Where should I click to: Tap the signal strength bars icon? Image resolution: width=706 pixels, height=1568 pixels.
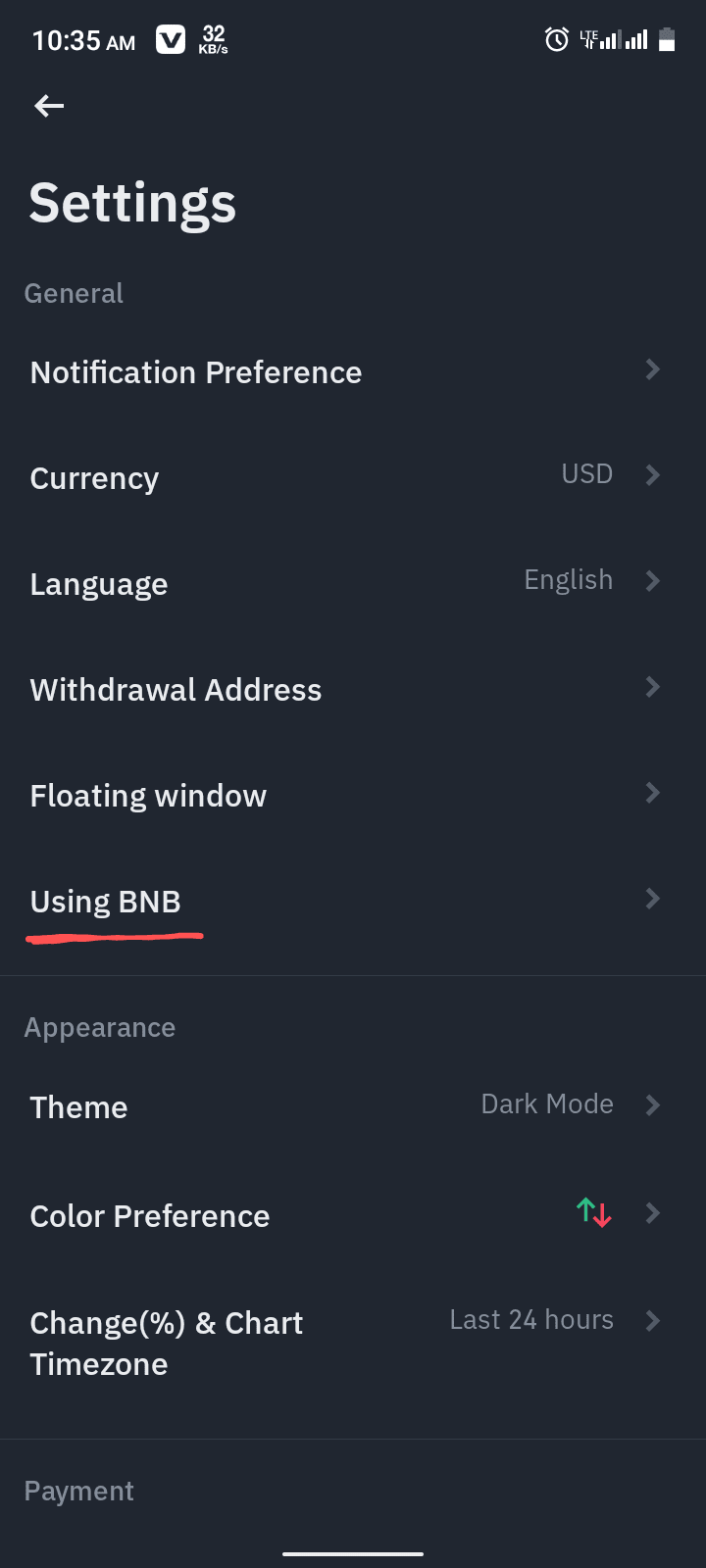(x=625, y=40)
